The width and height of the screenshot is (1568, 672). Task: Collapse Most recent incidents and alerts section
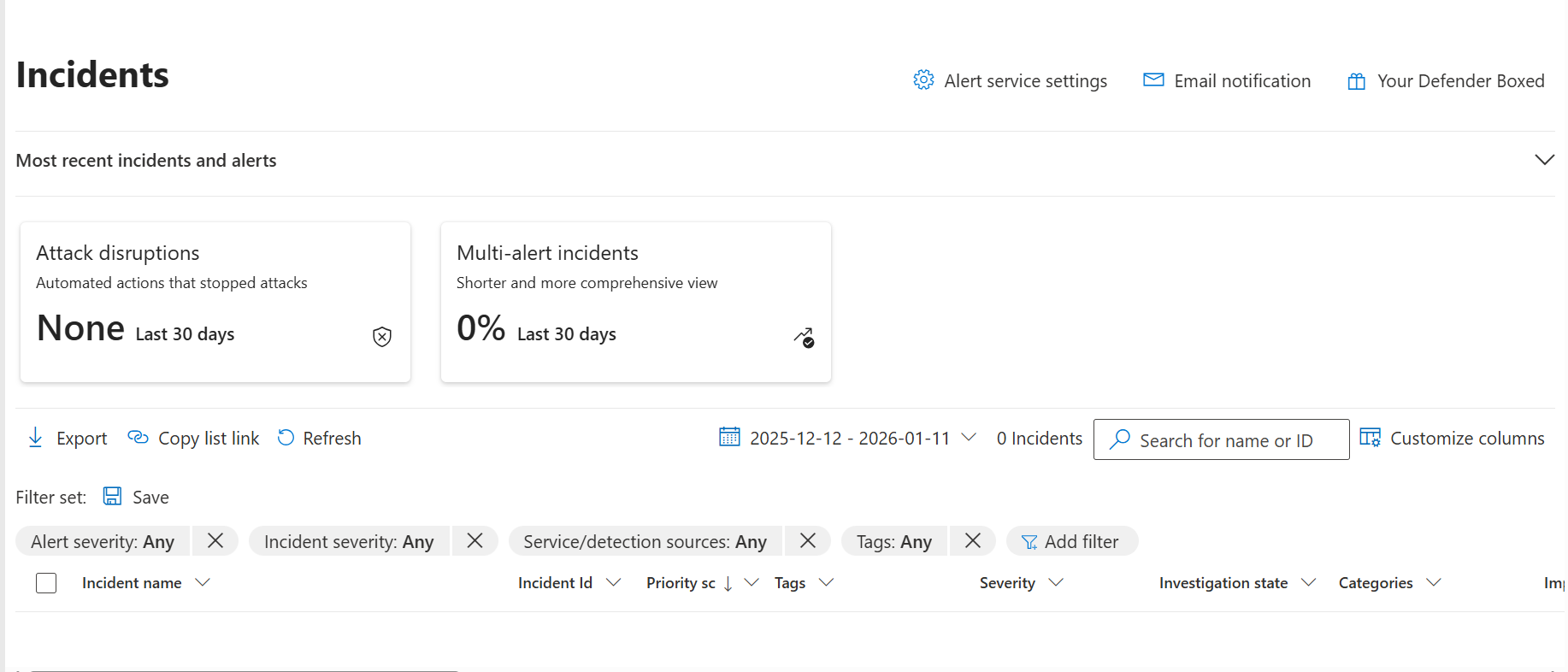click(1544, 160)
